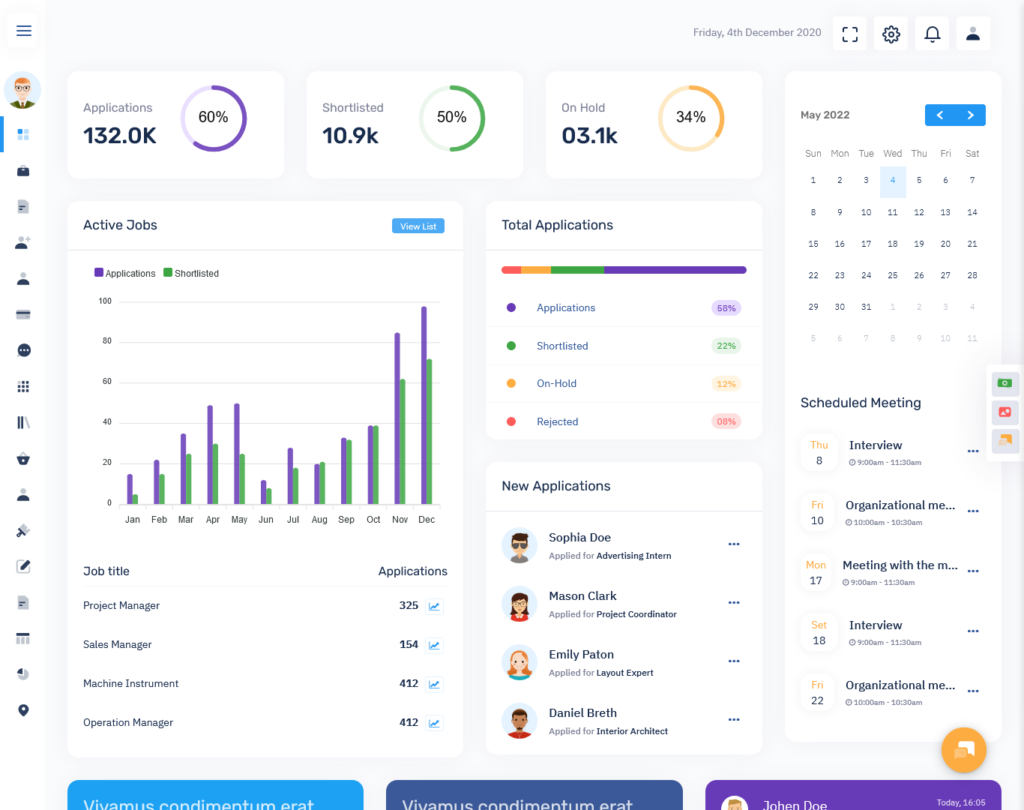This screenshot has width=1024, height=810.
Task: Toggle Applications series in chart legend
Action: (125, 273)
